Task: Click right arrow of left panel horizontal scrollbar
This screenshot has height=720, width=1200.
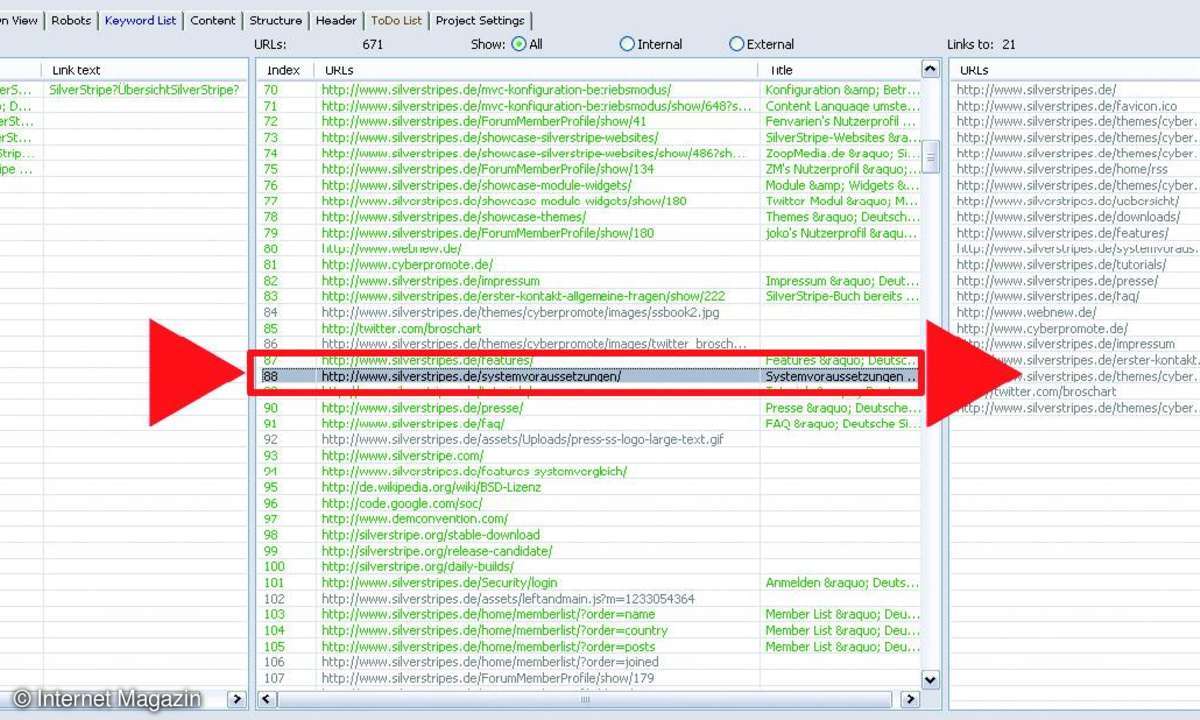Action: (236, 699)
